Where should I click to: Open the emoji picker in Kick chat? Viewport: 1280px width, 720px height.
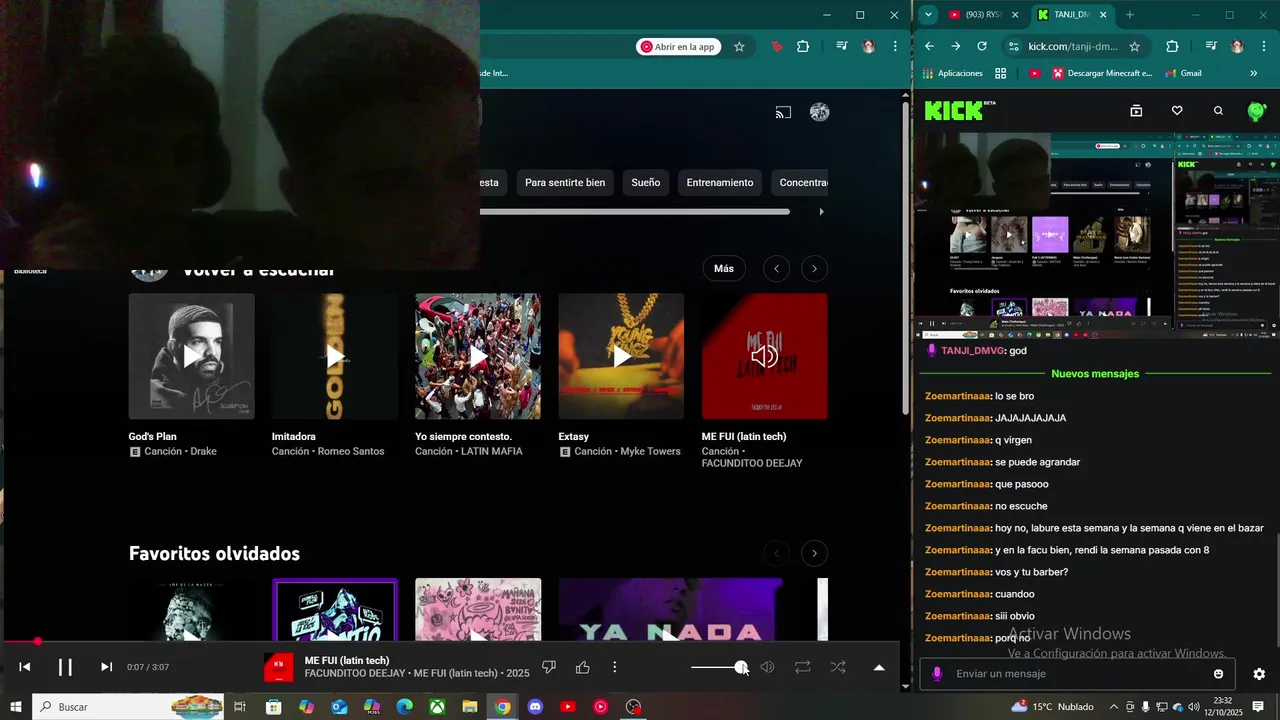coord(1218,674)
